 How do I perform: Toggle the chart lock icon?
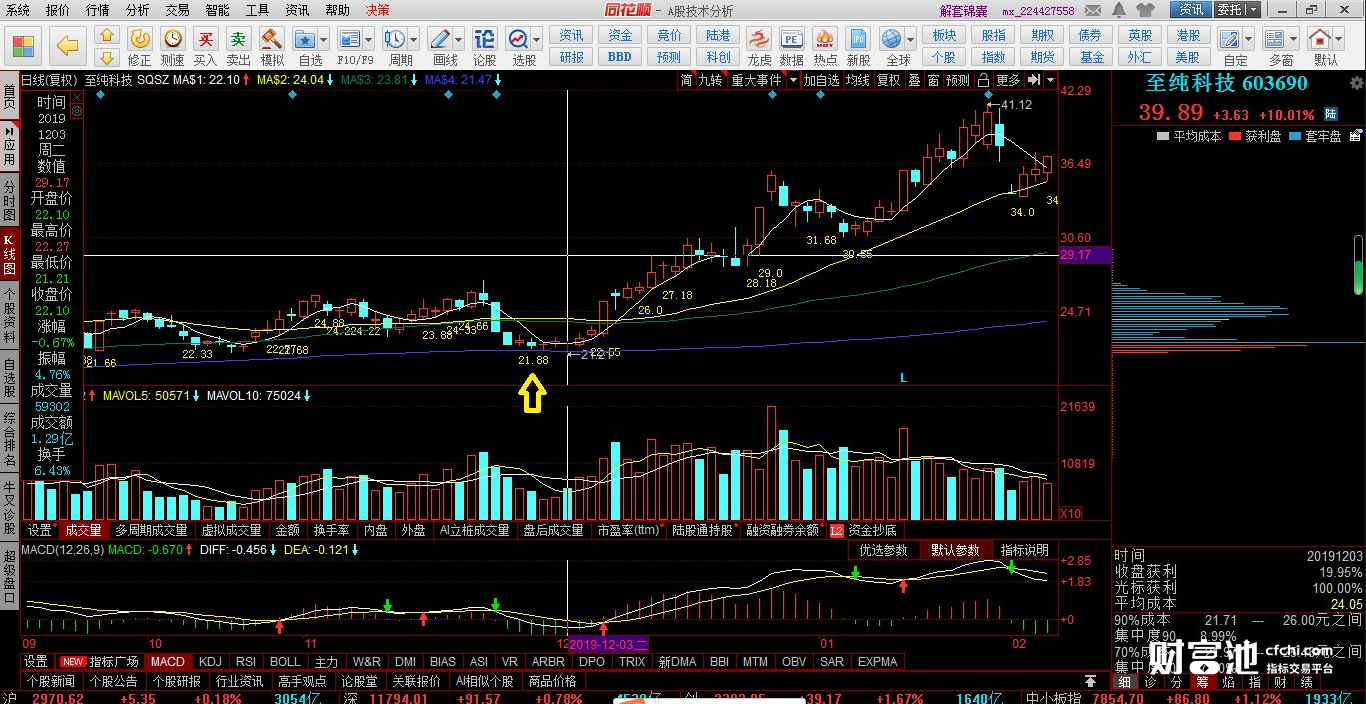(x=983, y=80)
